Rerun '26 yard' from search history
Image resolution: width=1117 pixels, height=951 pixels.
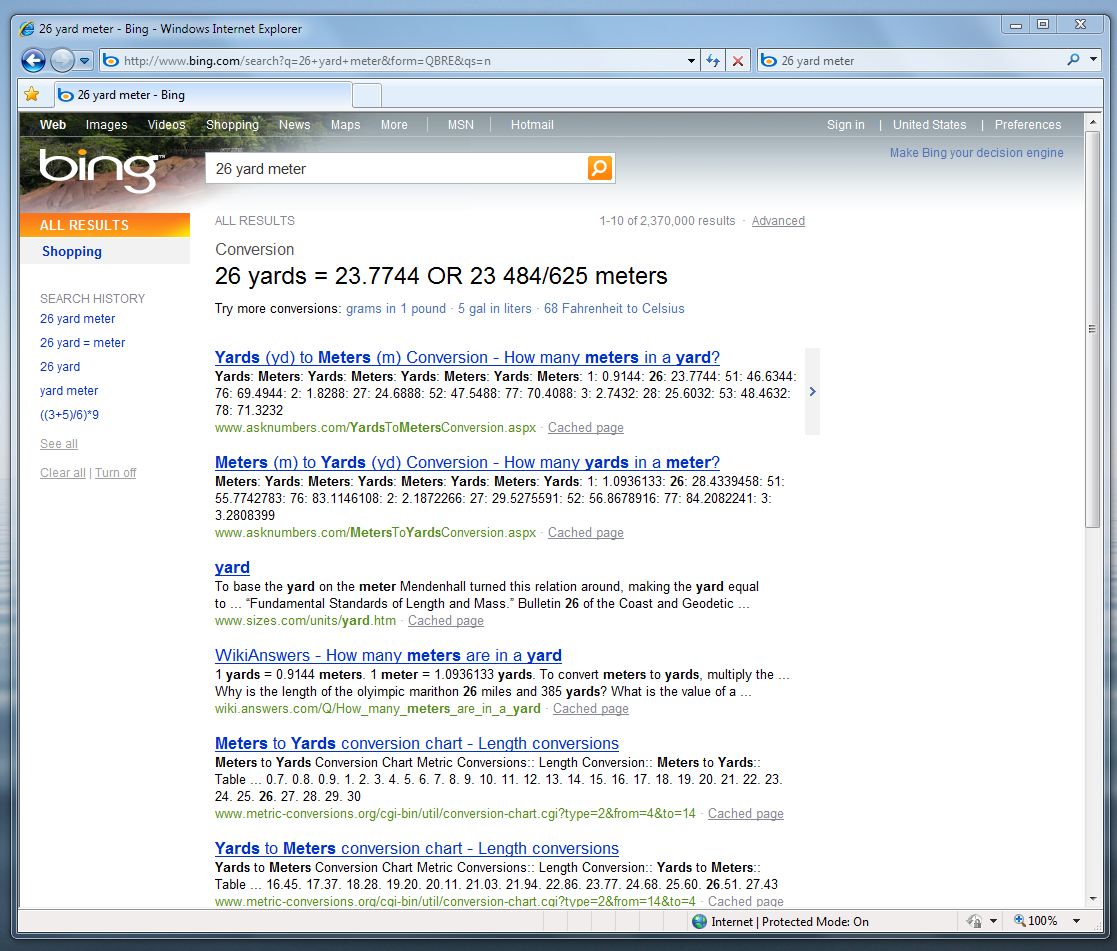(60, 367)
